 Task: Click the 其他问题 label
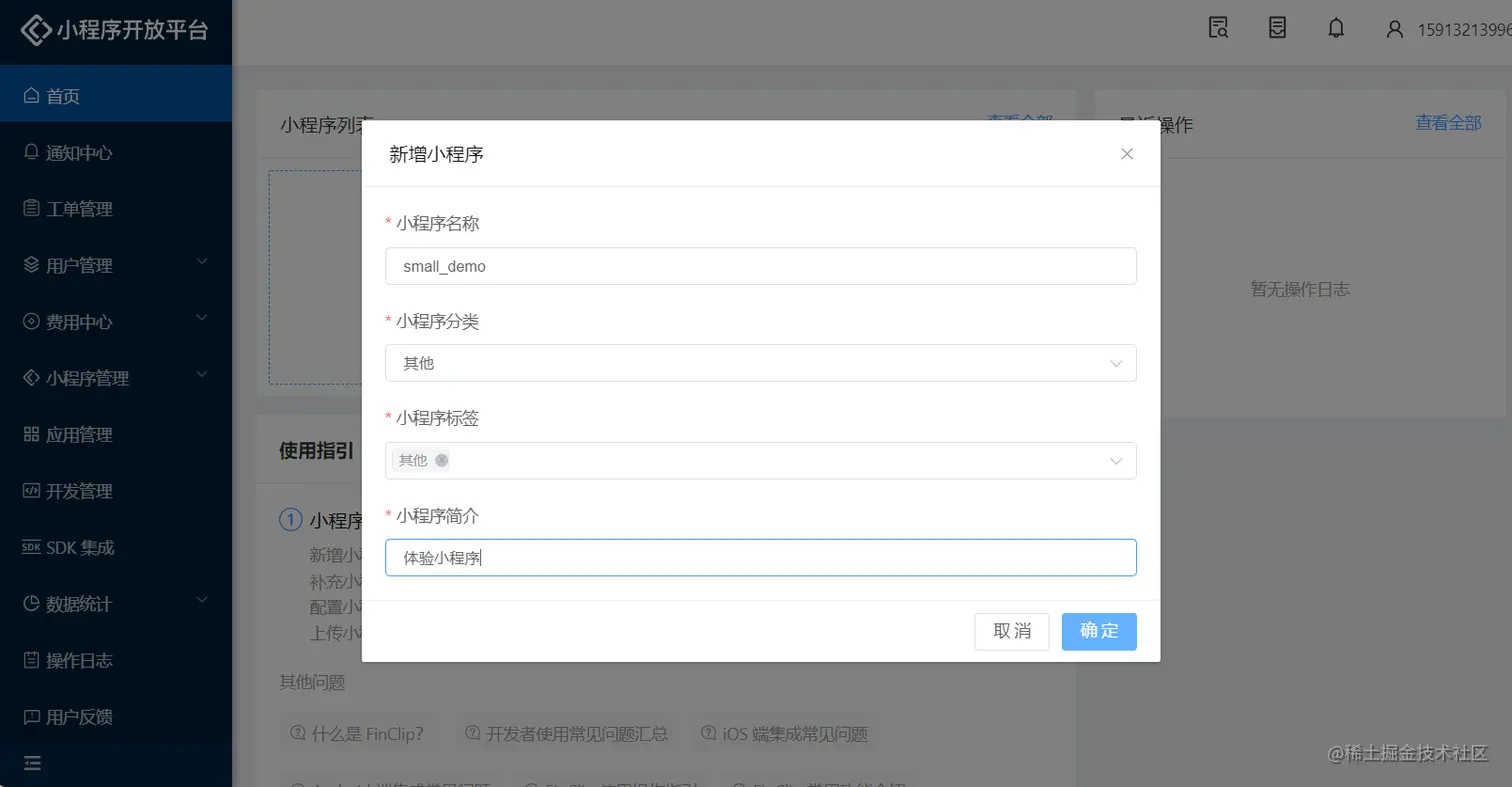point(312,682)
